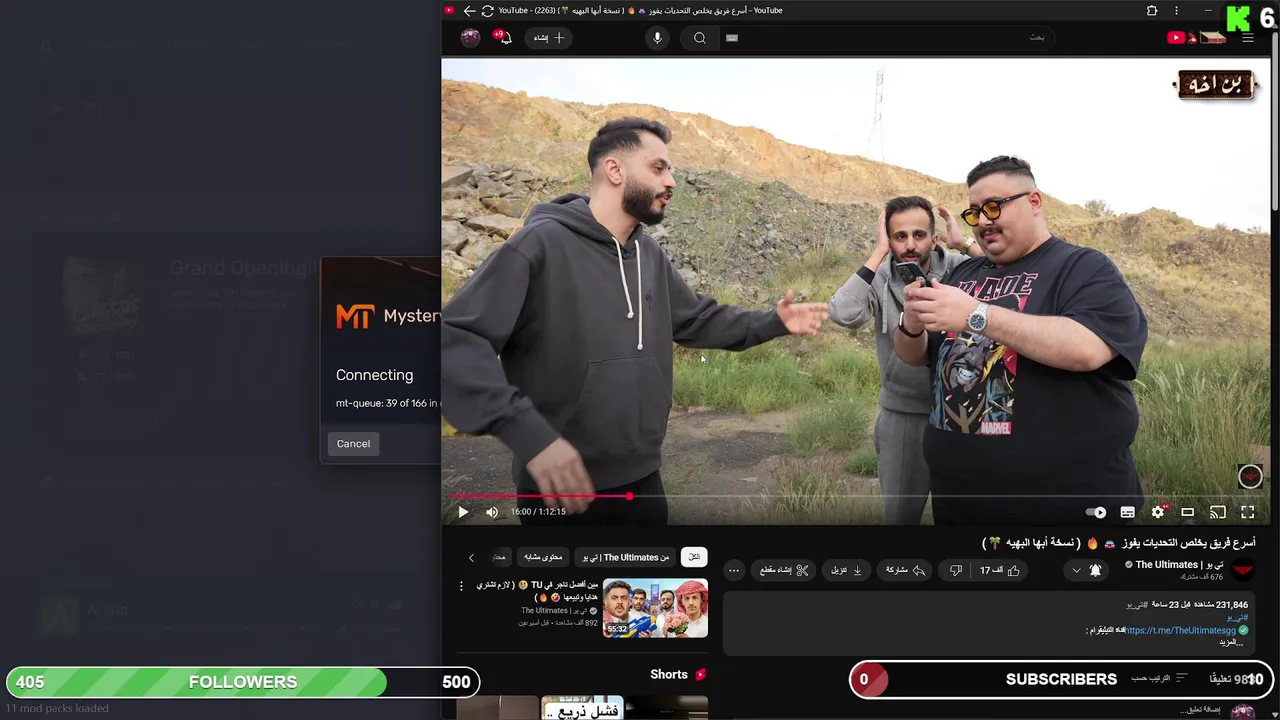Enter fullscreen mode
1280x720 pixels.
[x=1248, y=512]
